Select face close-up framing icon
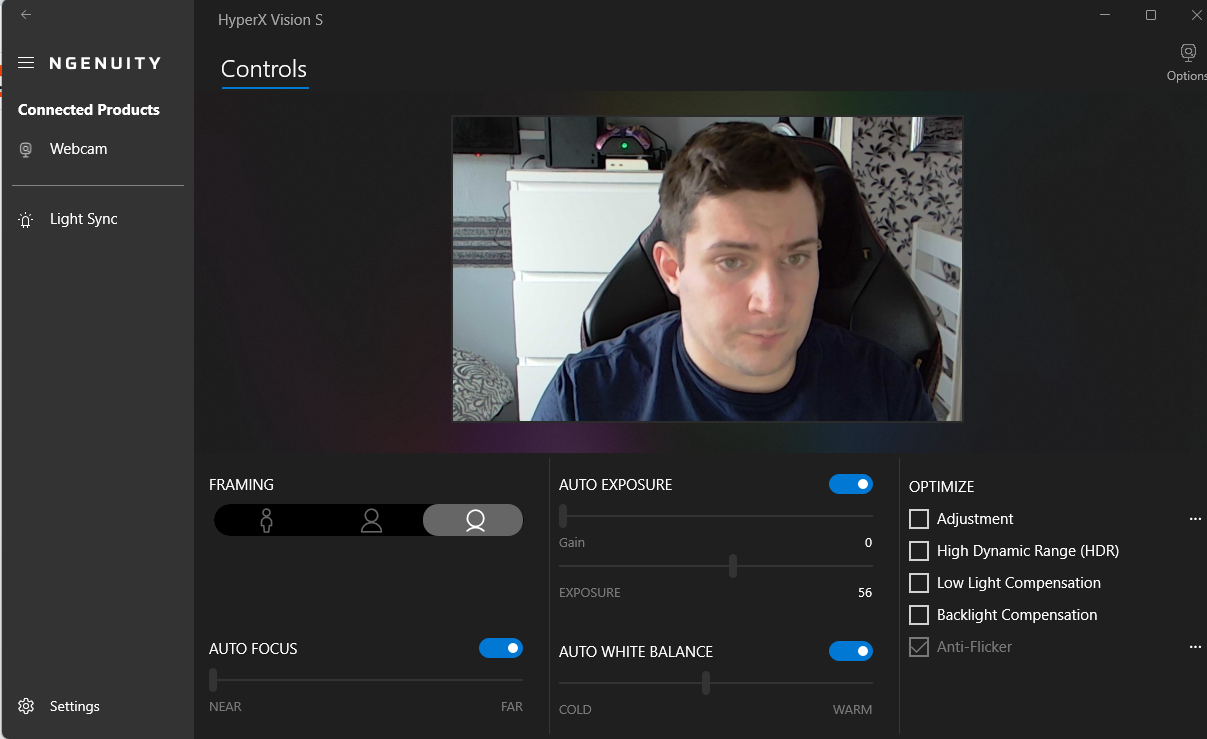The height and width of the screenshot is (739, 1207). 473,520
